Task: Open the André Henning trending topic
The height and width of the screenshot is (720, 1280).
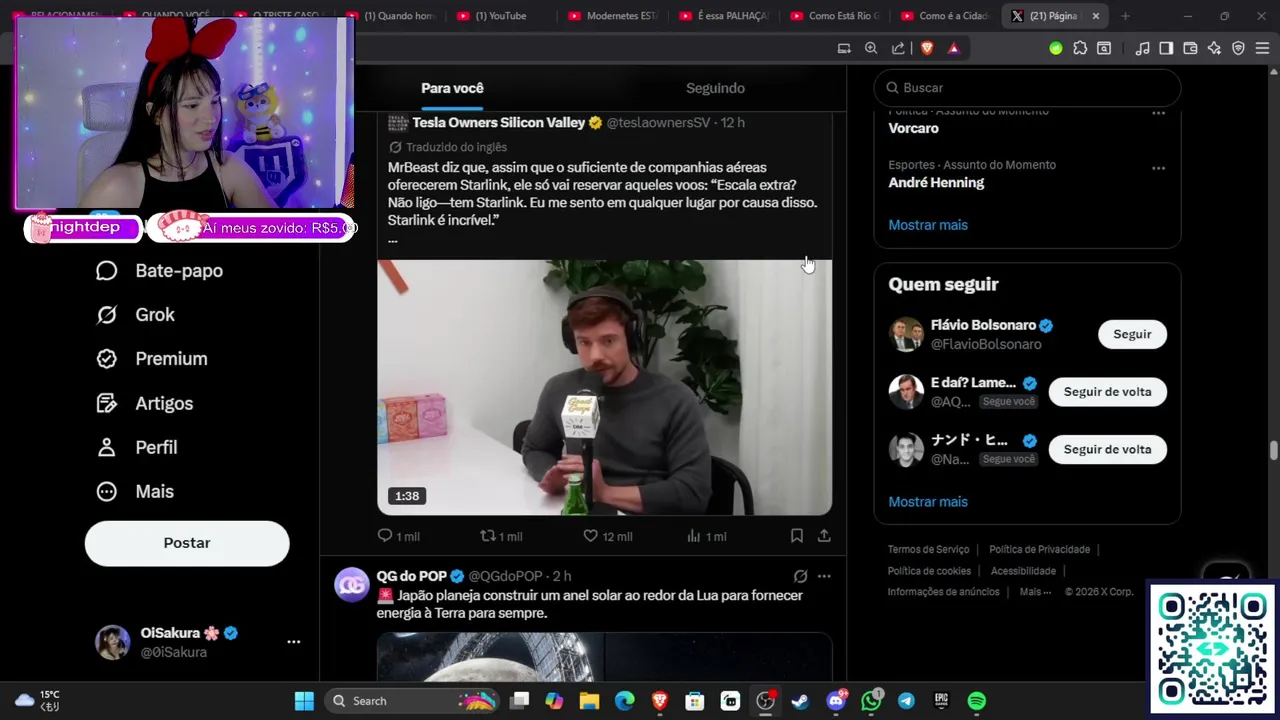Action: click(x=936, y=183)
